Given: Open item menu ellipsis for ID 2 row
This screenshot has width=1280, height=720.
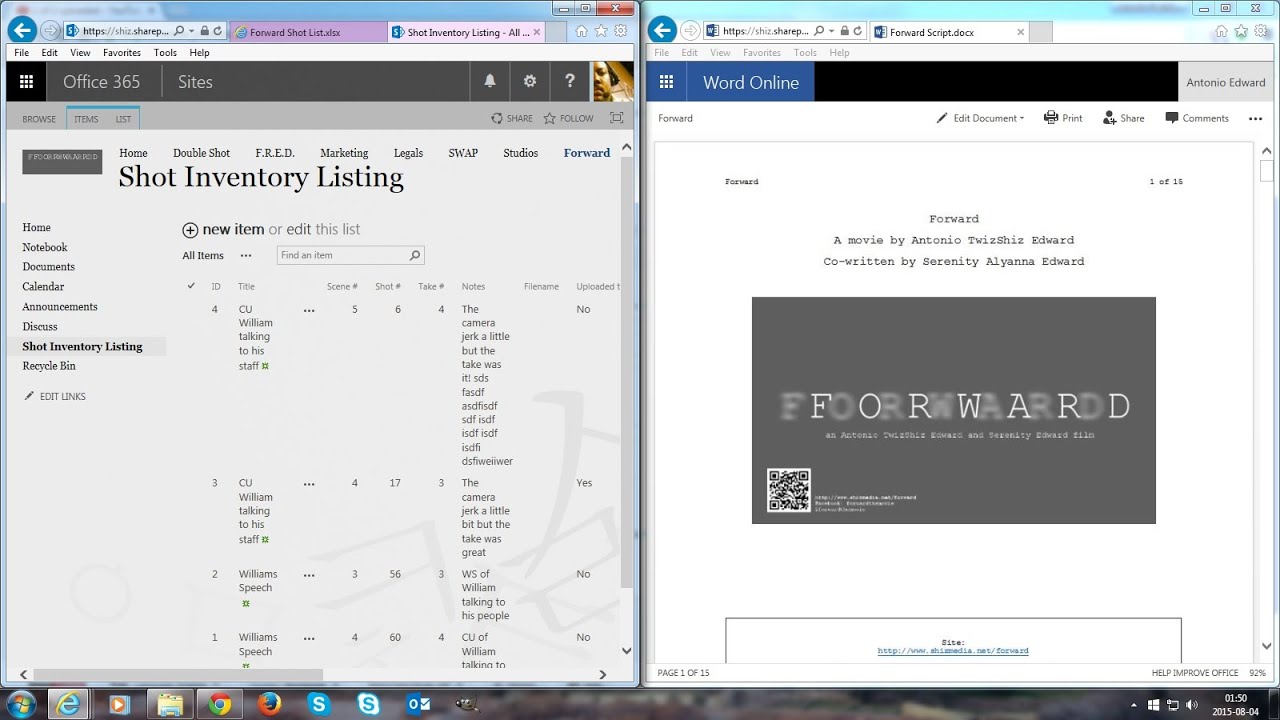Looking at the screenshot, I should pyautogui.click(x=309, y=575).
